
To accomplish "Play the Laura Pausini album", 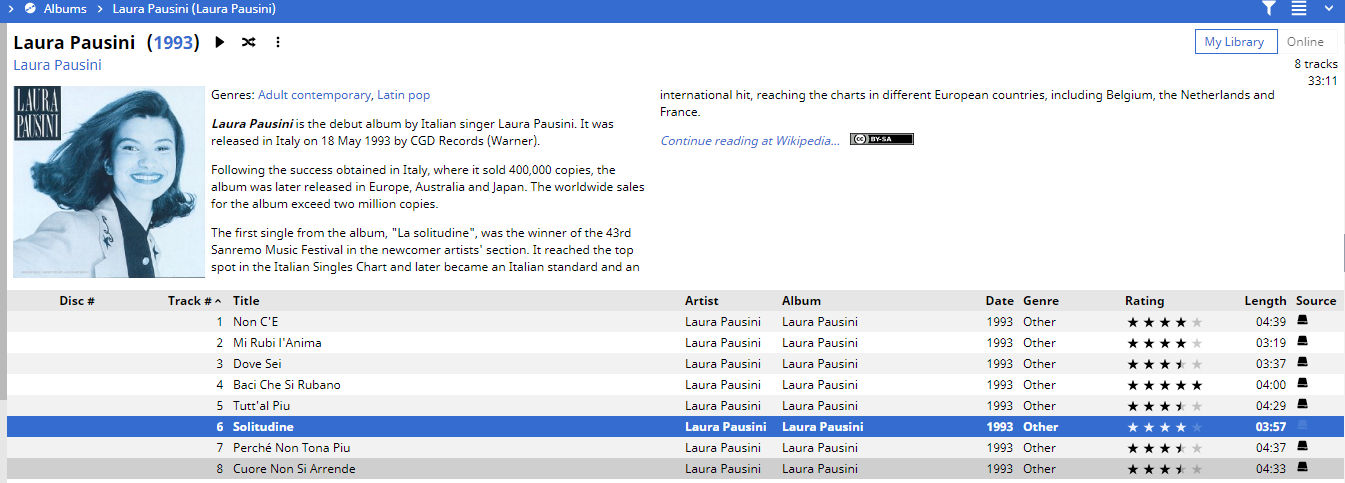I will point(220,42).
